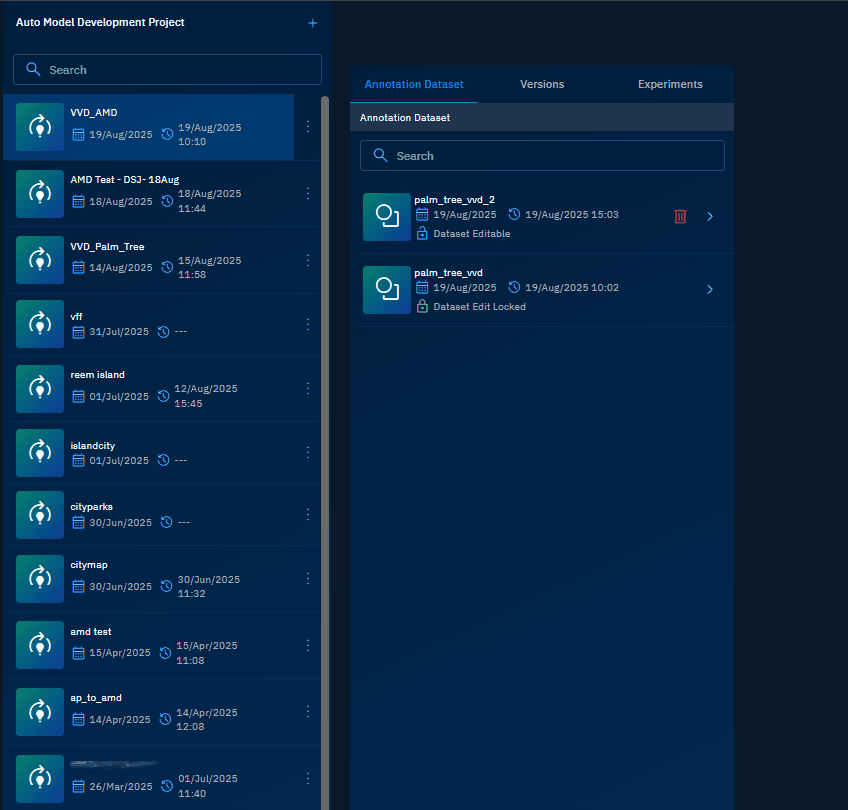Open the three-dot menu for VVD_Palm_Tree

pos(307,260)
